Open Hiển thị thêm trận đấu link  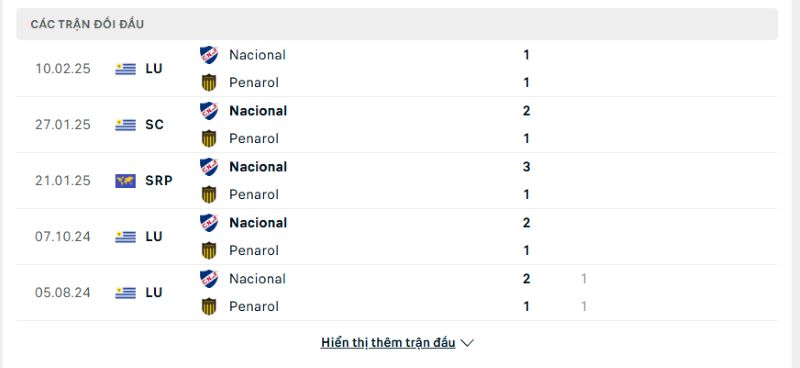(388, 342)
